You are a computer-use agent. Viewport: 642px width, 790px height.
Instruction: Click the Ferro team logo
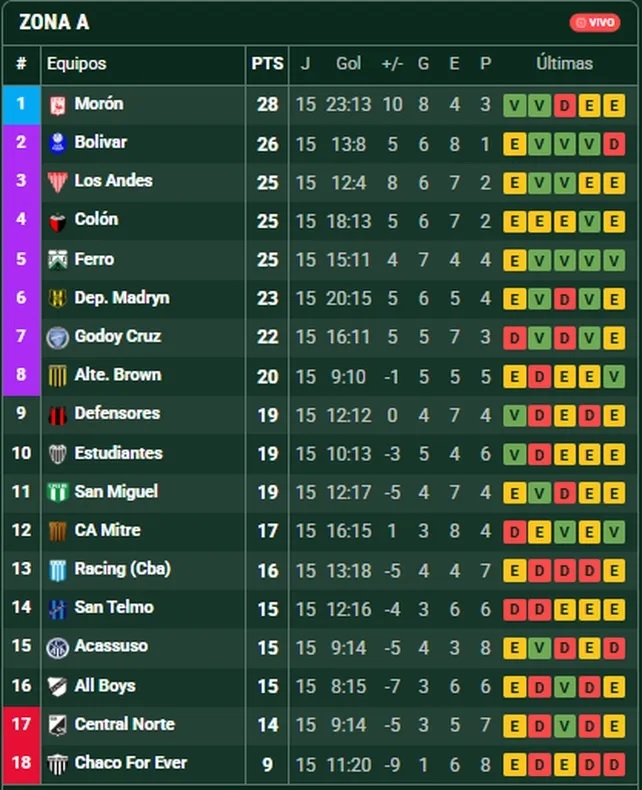(x=57, y=260)
